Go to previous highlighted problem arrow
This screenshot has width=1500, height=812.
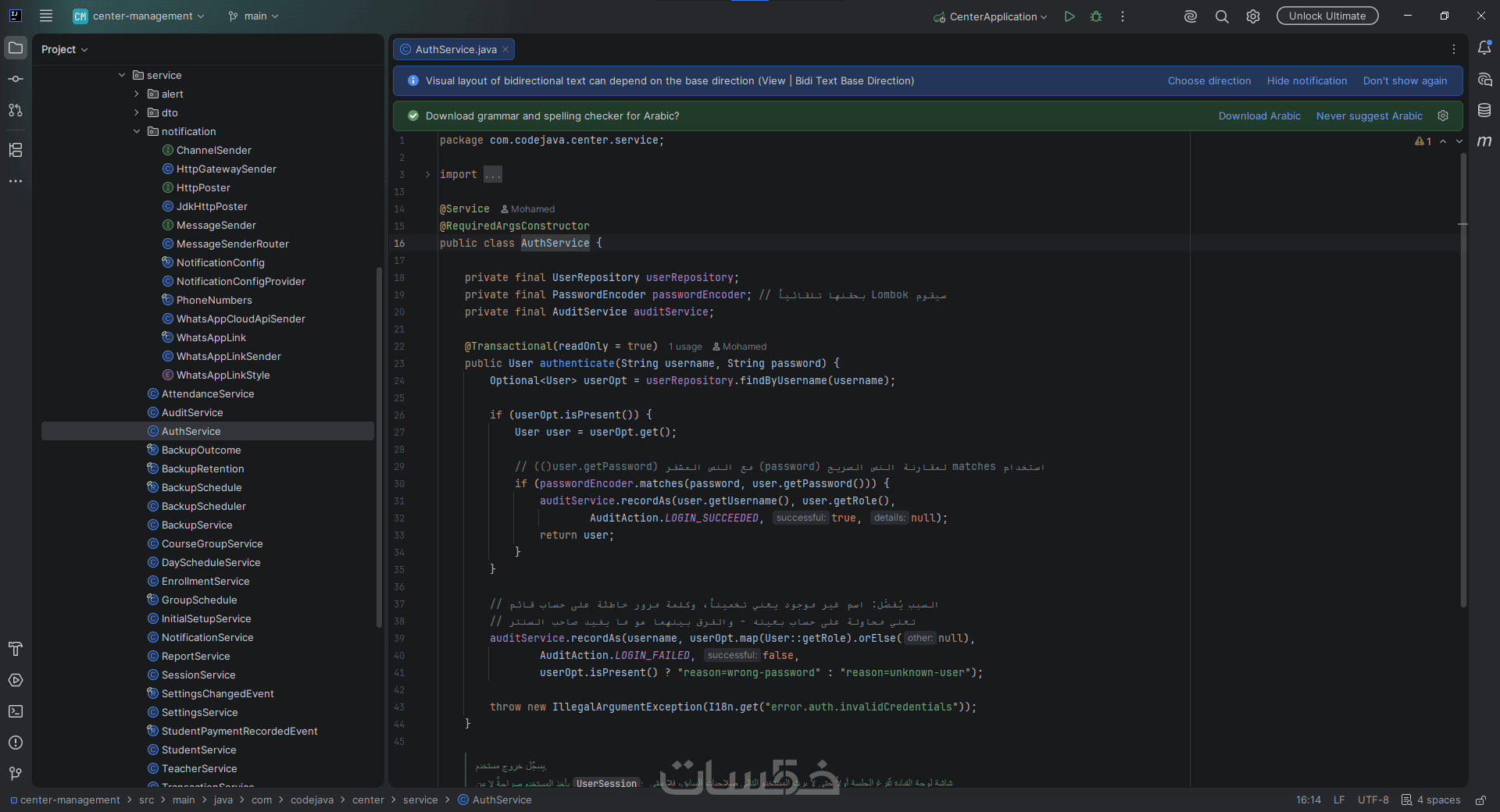click(x=1443, y=141)
